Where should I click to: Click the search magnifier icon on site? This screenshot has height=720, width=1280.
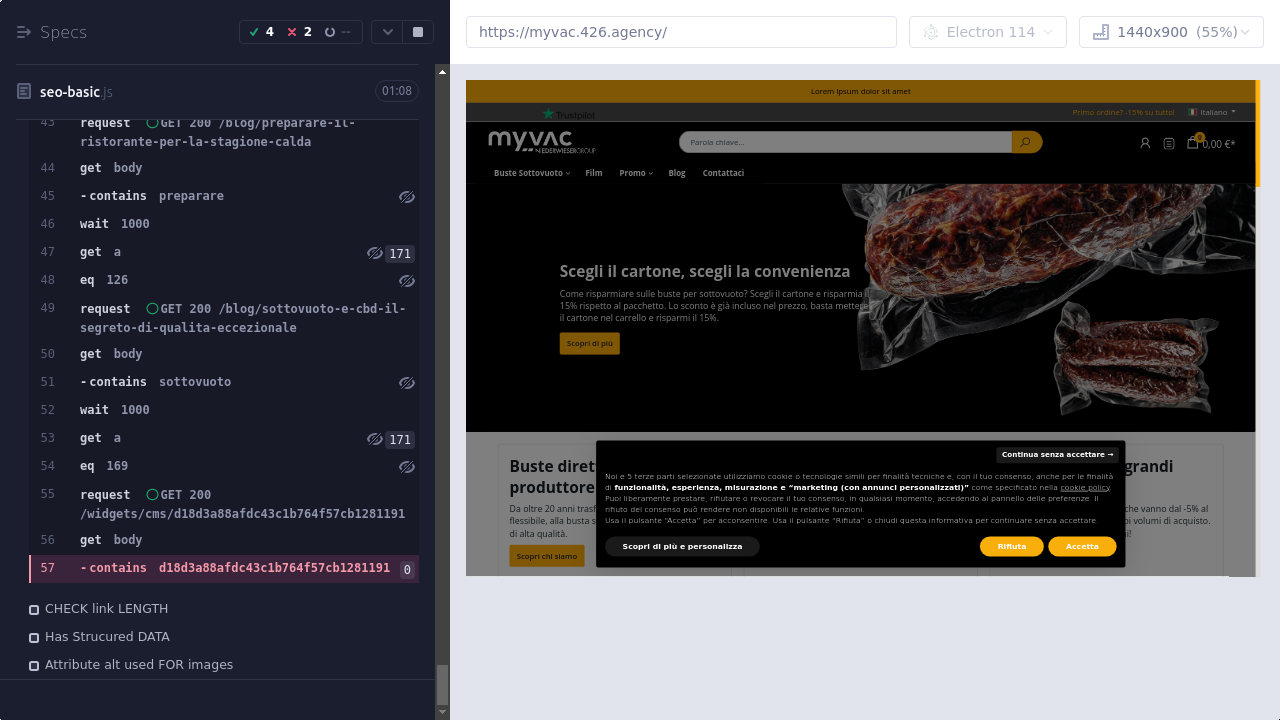click(x=1026, y=142)
